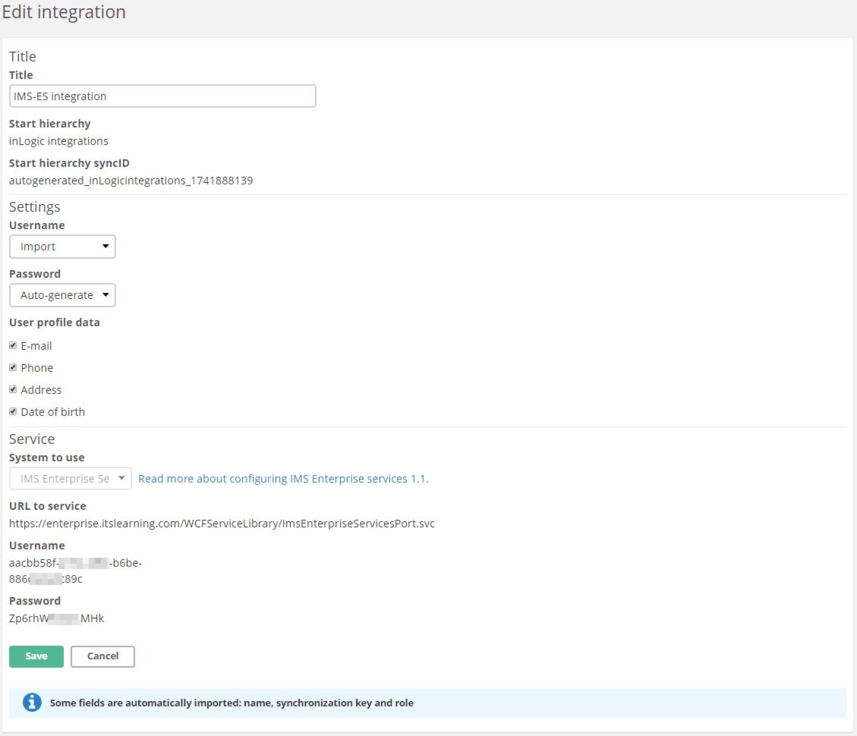Toggle the Date of birth checkbox
Screen dimensions: 857x736
[13, 412]
